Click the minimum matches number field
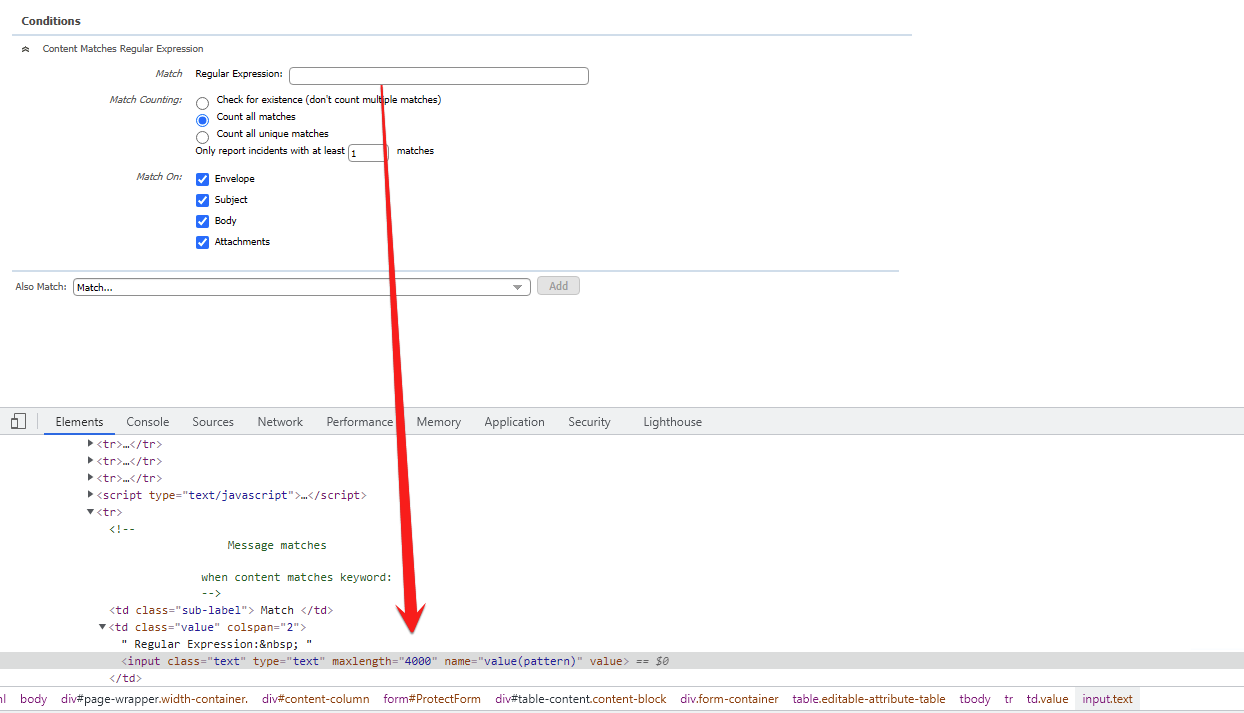Screen dimensions: 1244x713 [367, 153]
